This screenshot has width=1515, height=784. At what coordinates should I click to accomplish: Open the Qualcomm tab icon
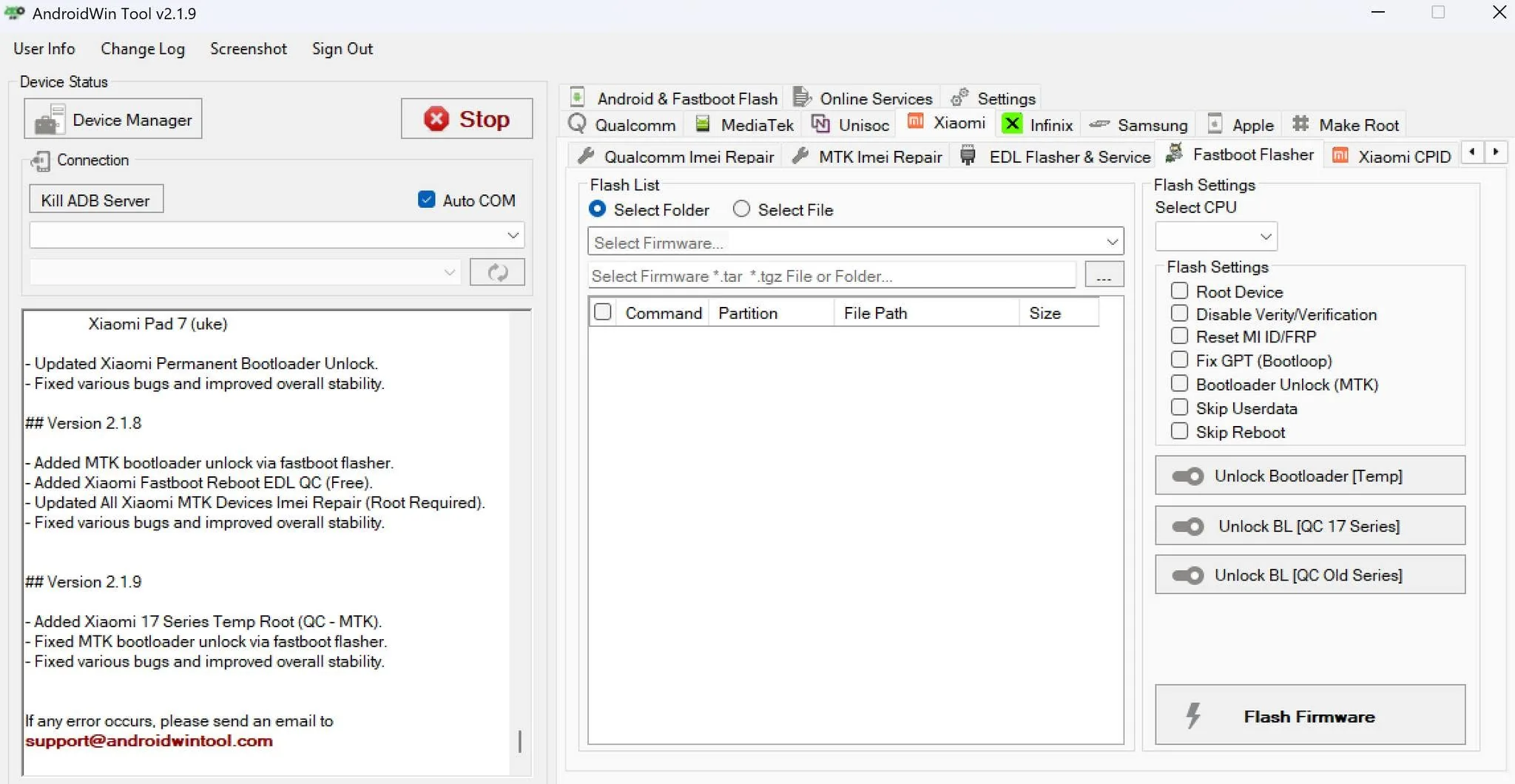[577, 124]
